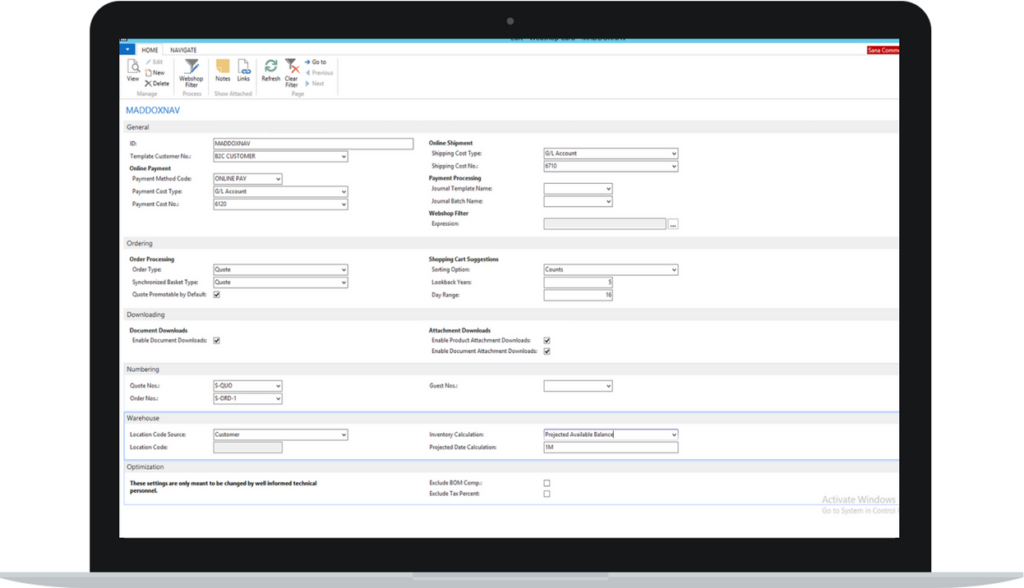1024x588 pixels.
Task: Select the HOME ribbon tab
Action: [x=150, y=50]
